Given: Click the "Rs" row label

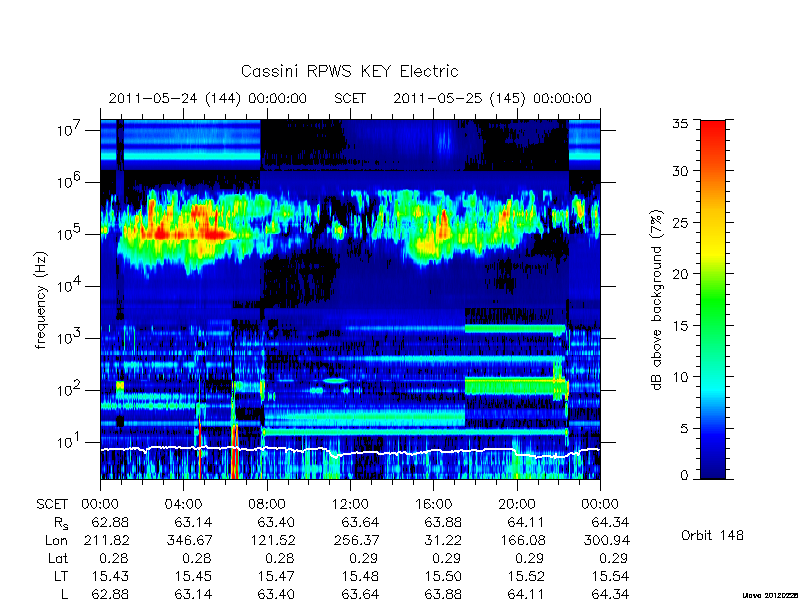Looking at the screenshot, I should coord(60,523).
